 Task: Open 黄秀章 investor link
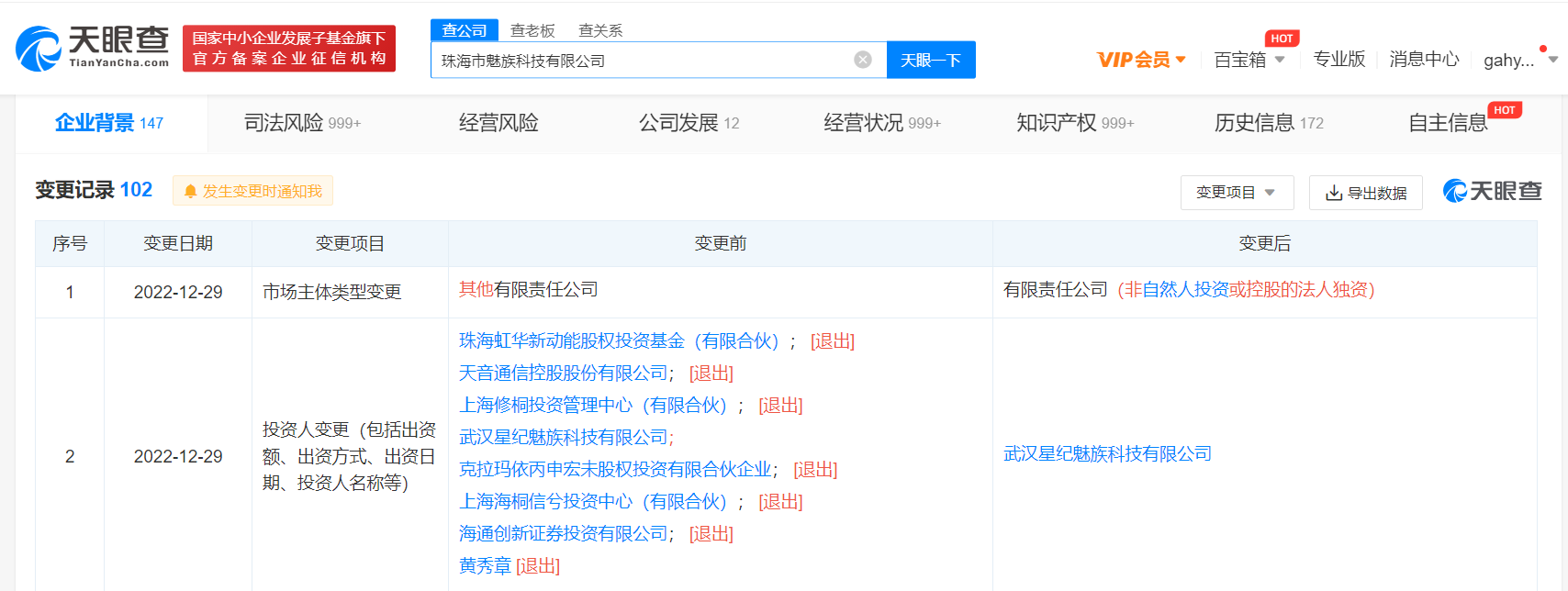[485, 566]
